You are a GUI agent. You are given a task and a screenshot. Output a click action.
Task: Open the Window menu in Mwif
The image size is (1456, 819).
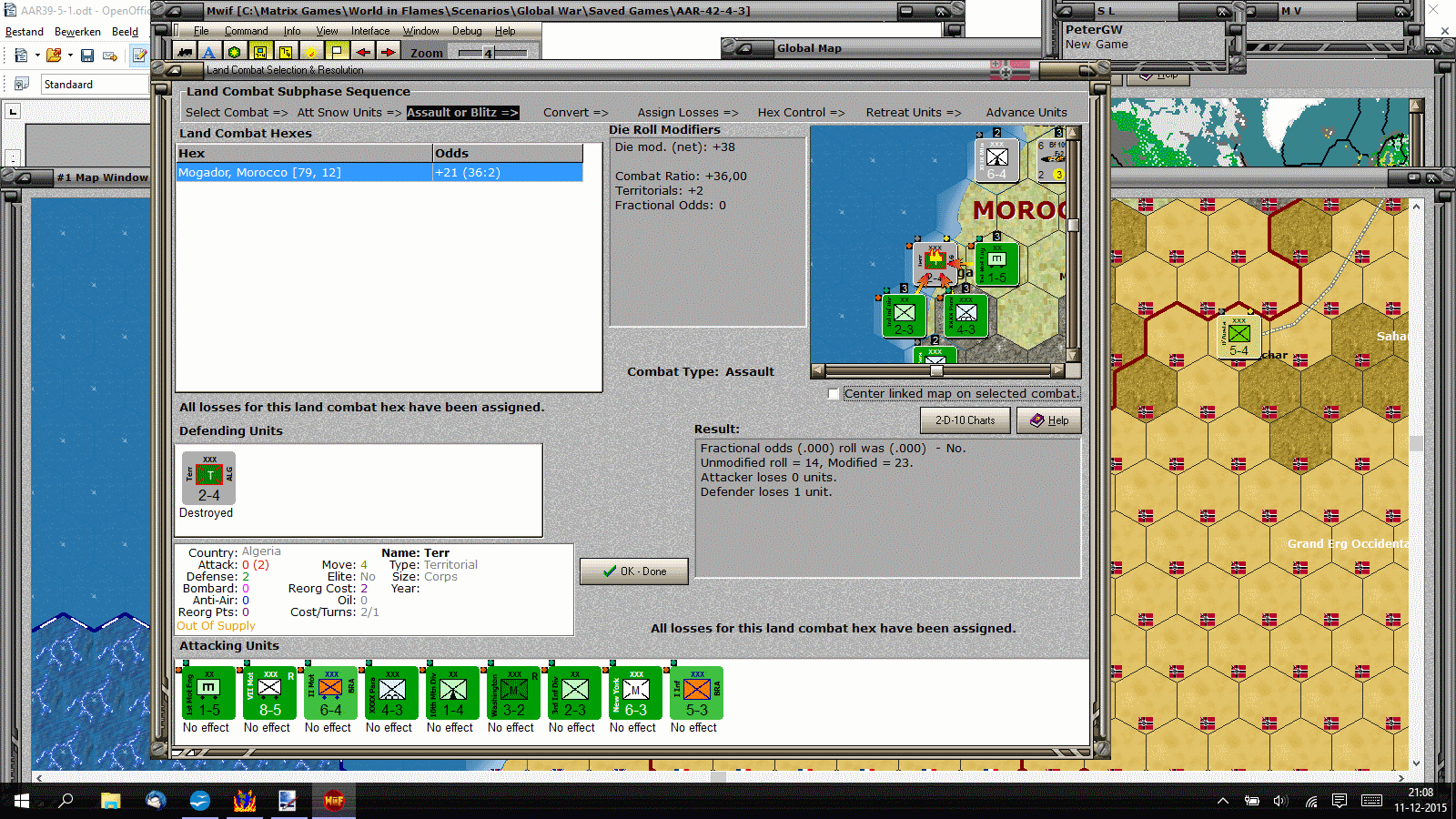pos(421,31)
